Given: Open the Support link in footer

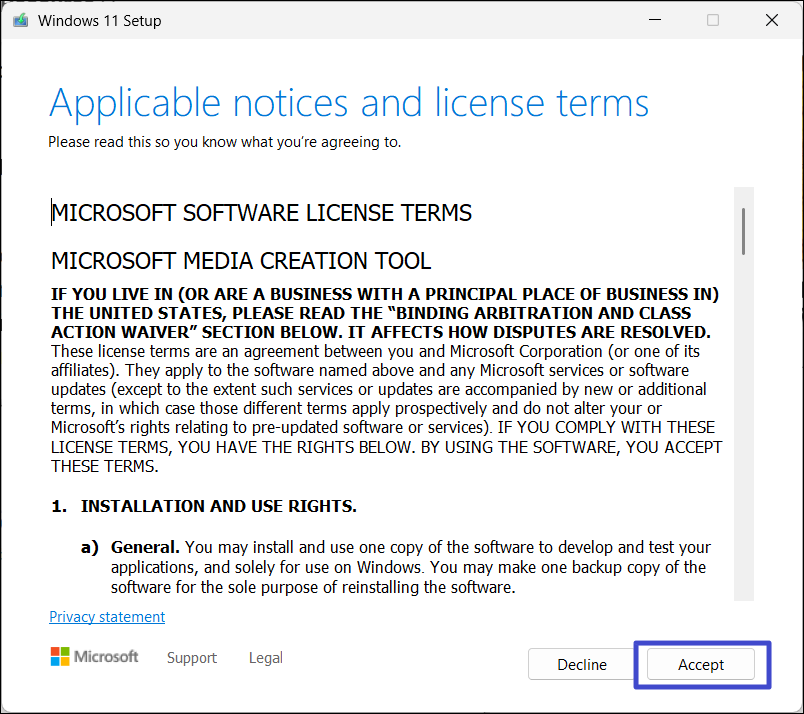Looking at the screenshot, I should point(192,658).
